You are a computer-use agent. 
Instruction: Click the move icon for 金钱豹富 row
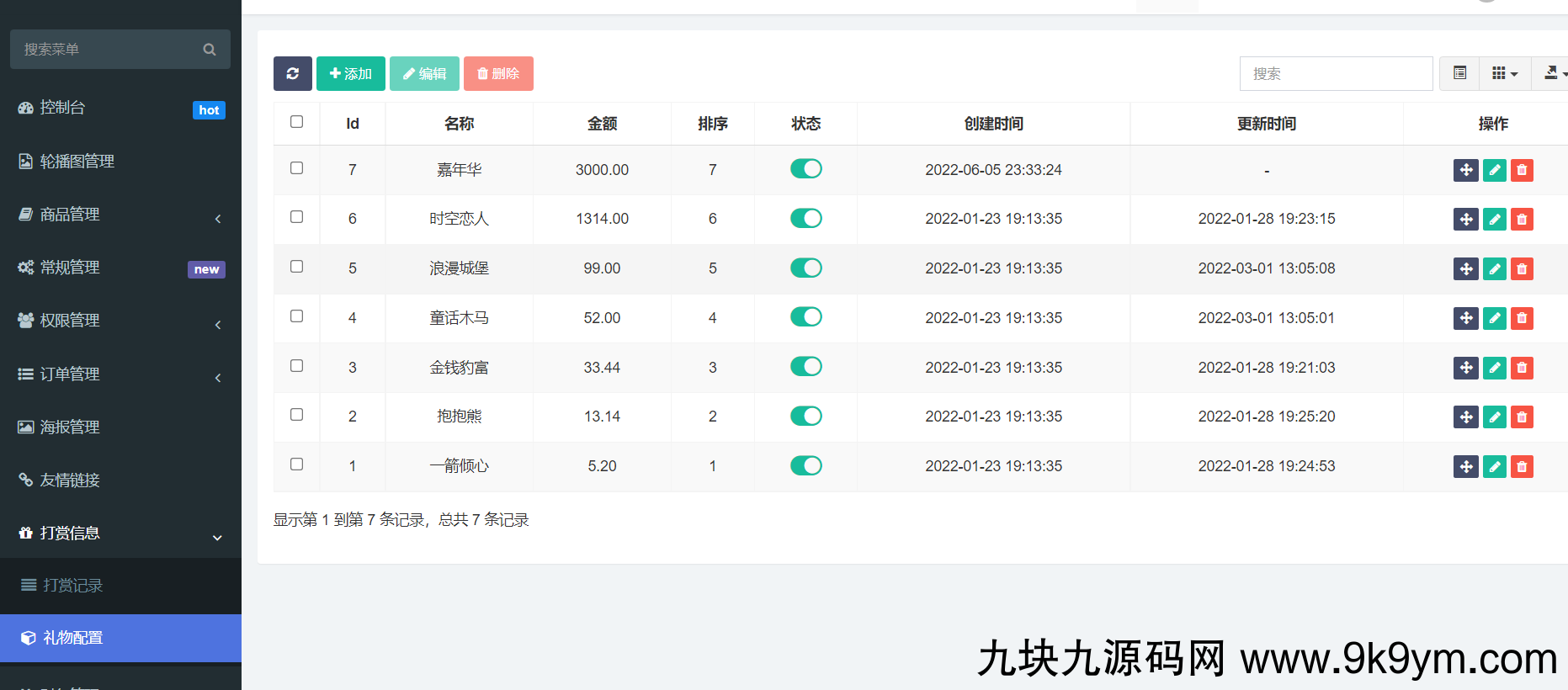click(1465, 368)
